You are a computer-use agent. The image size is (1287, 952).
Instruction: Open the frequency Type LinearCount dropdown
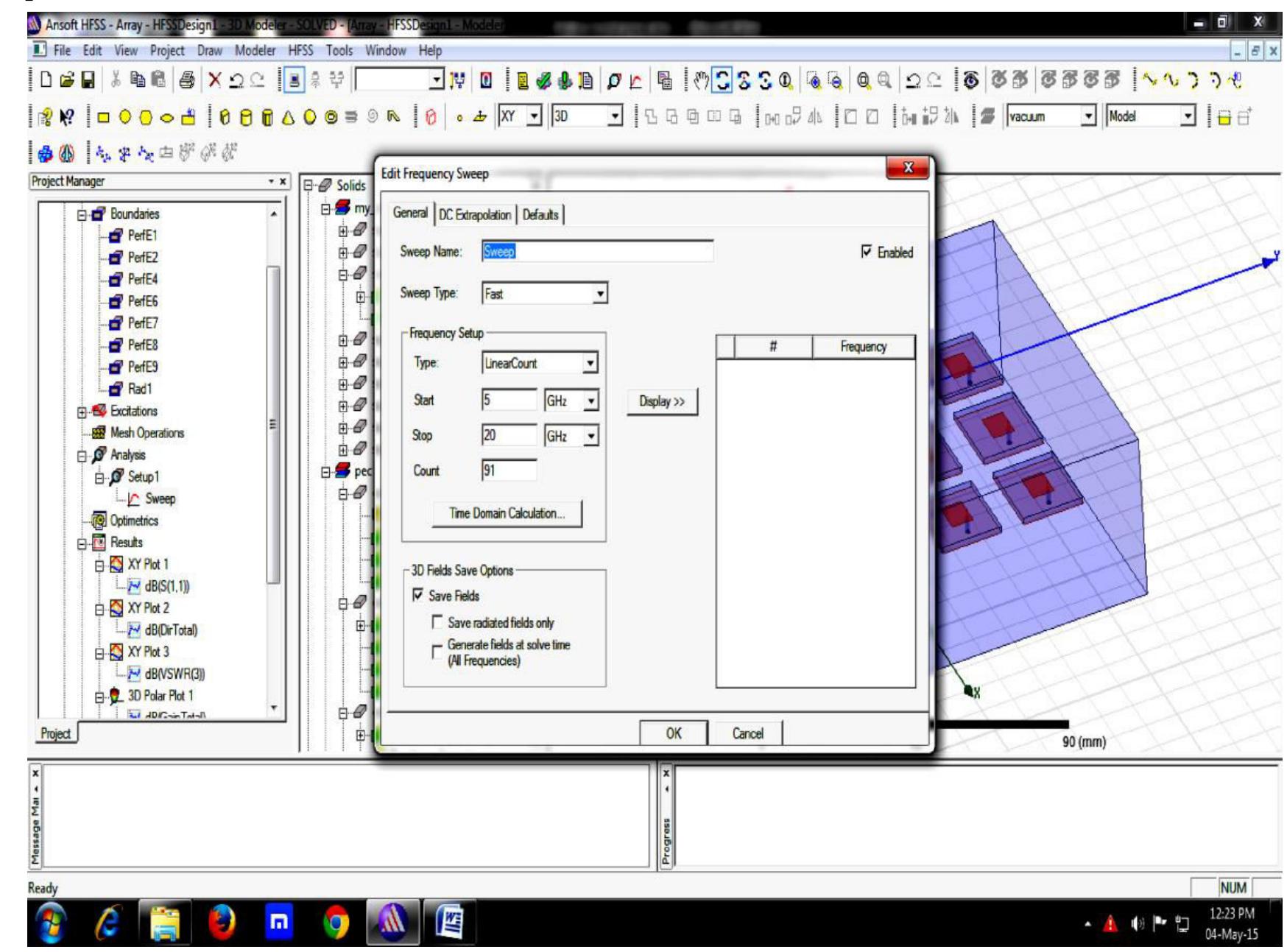[590, 363]
